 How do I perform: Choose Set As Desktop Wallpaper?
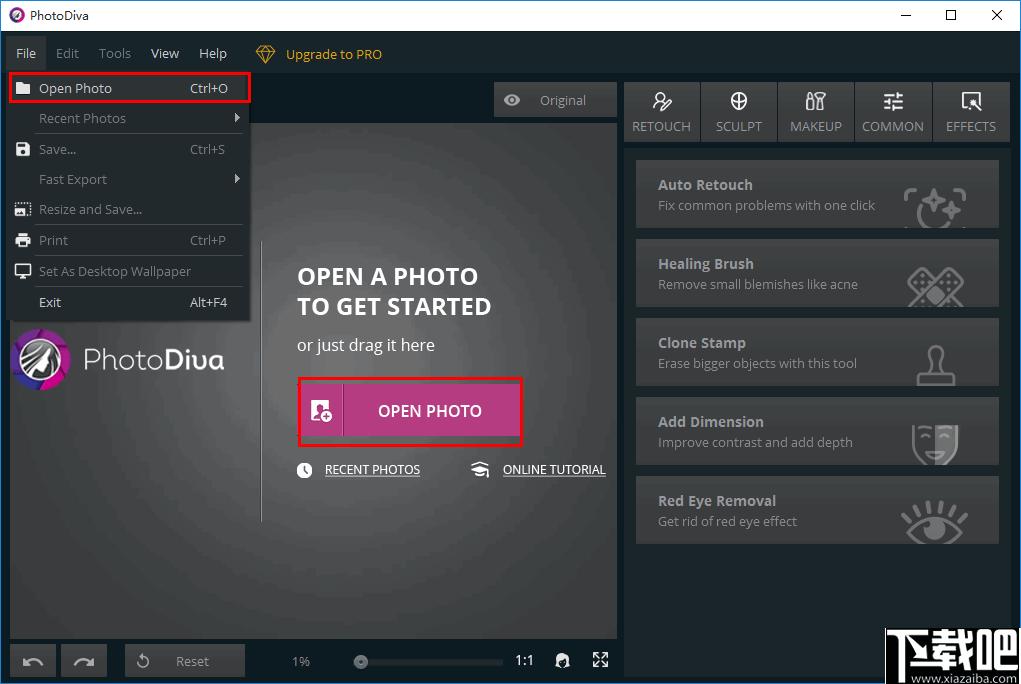128,272
